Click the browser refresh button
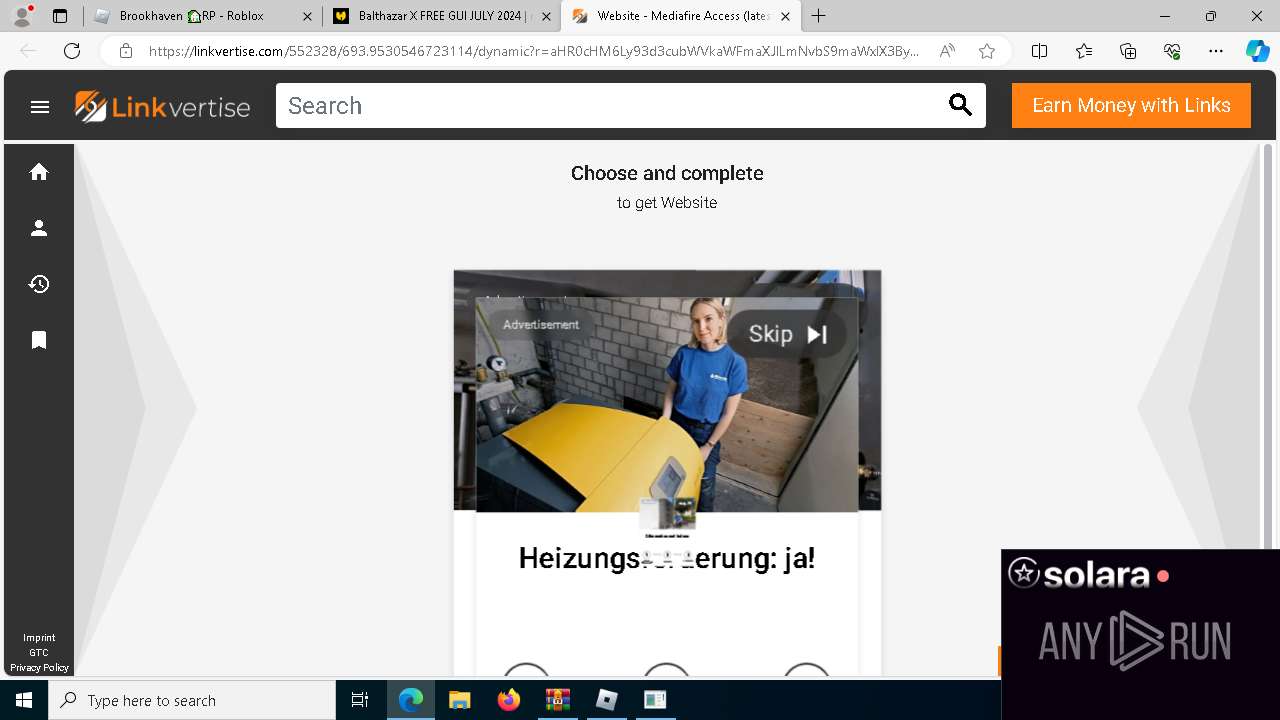Screen dimensions: 1280x720 [x=72, y=51]
